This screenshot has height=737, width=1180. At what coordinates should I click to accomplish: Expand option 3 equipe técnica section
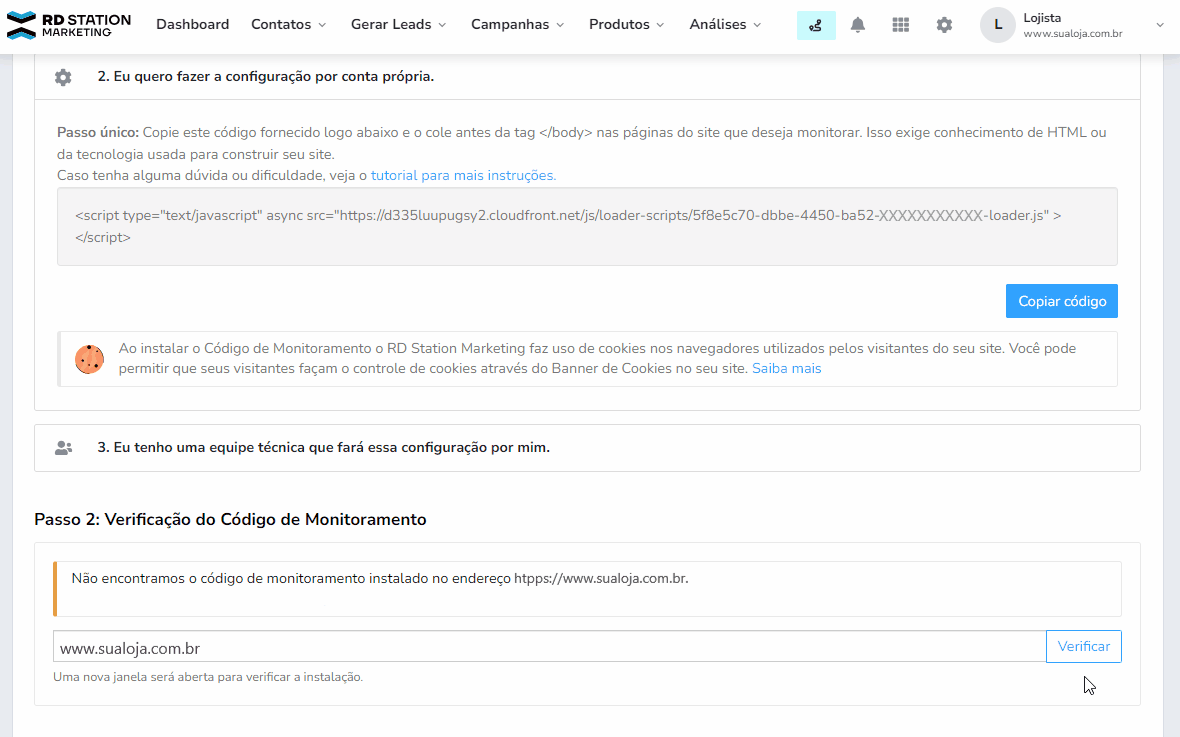587,448
